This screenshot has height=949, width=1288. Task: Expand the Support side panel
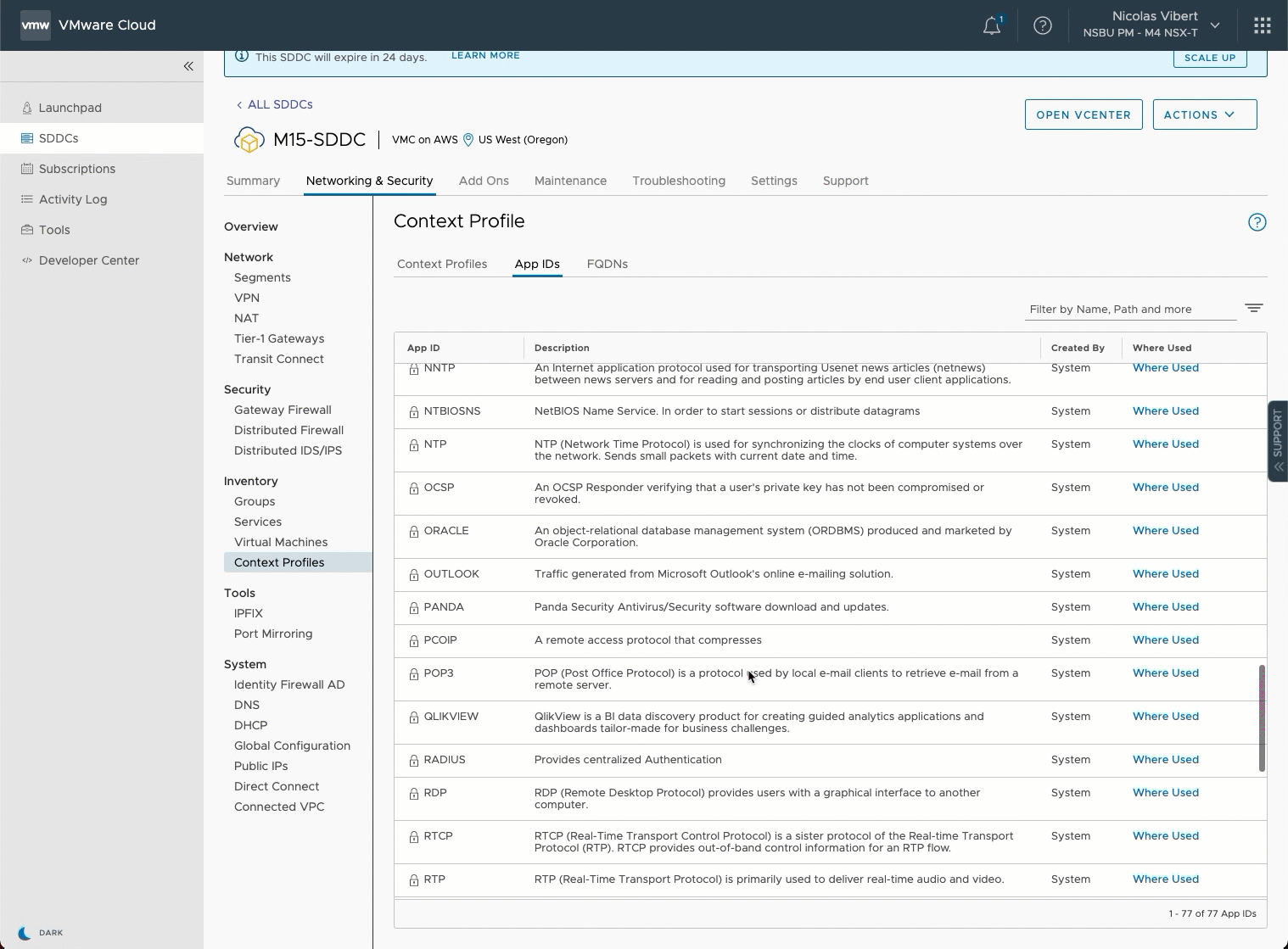click(x=1277, y=441)
